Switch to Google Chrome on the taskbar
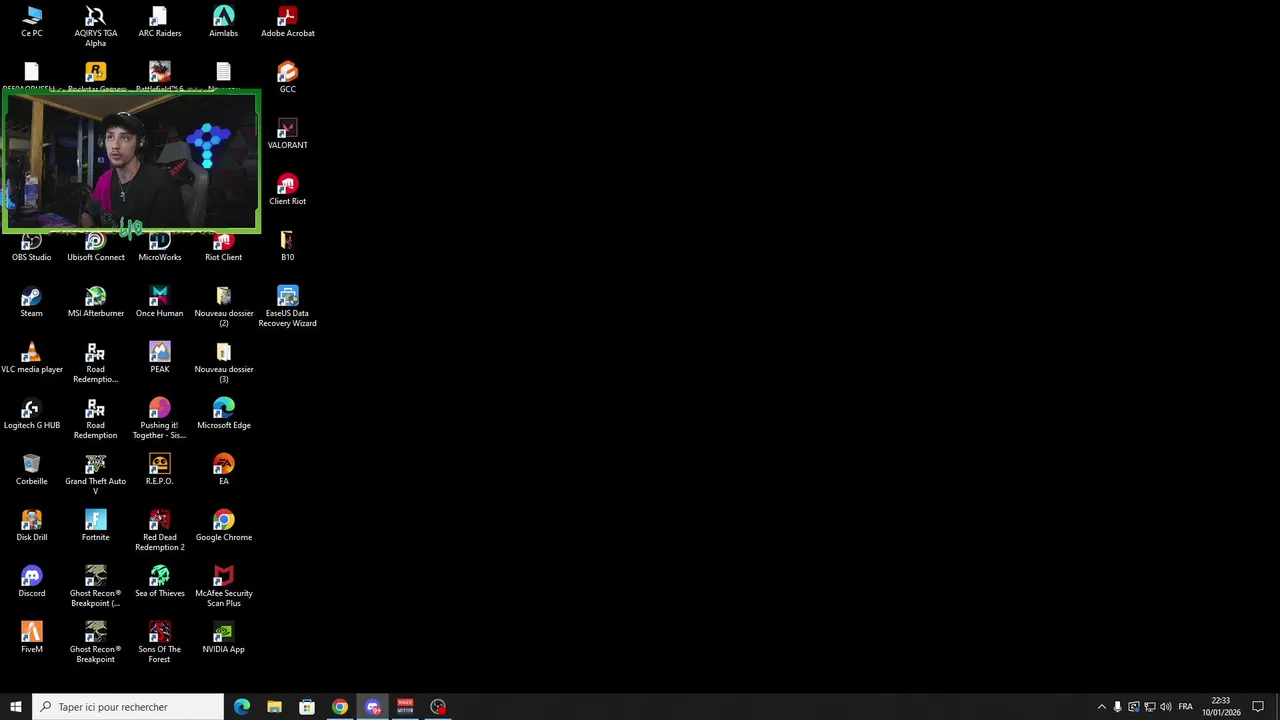Viewport: 1280px width, 720px height. pyautogui.click(x=340, y=707)
